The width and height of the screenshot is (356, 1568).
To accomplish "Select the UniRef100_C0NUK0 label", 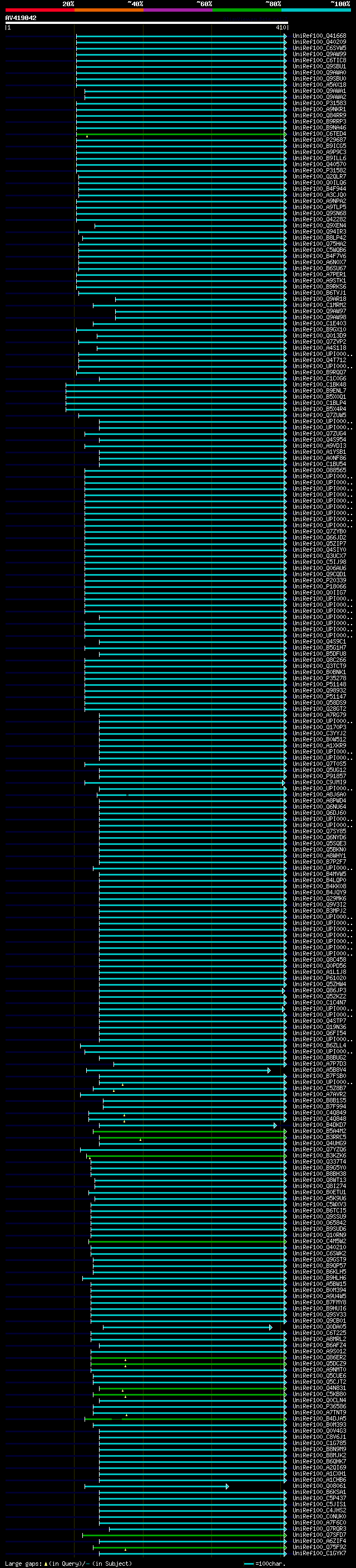I will 319,1517.
